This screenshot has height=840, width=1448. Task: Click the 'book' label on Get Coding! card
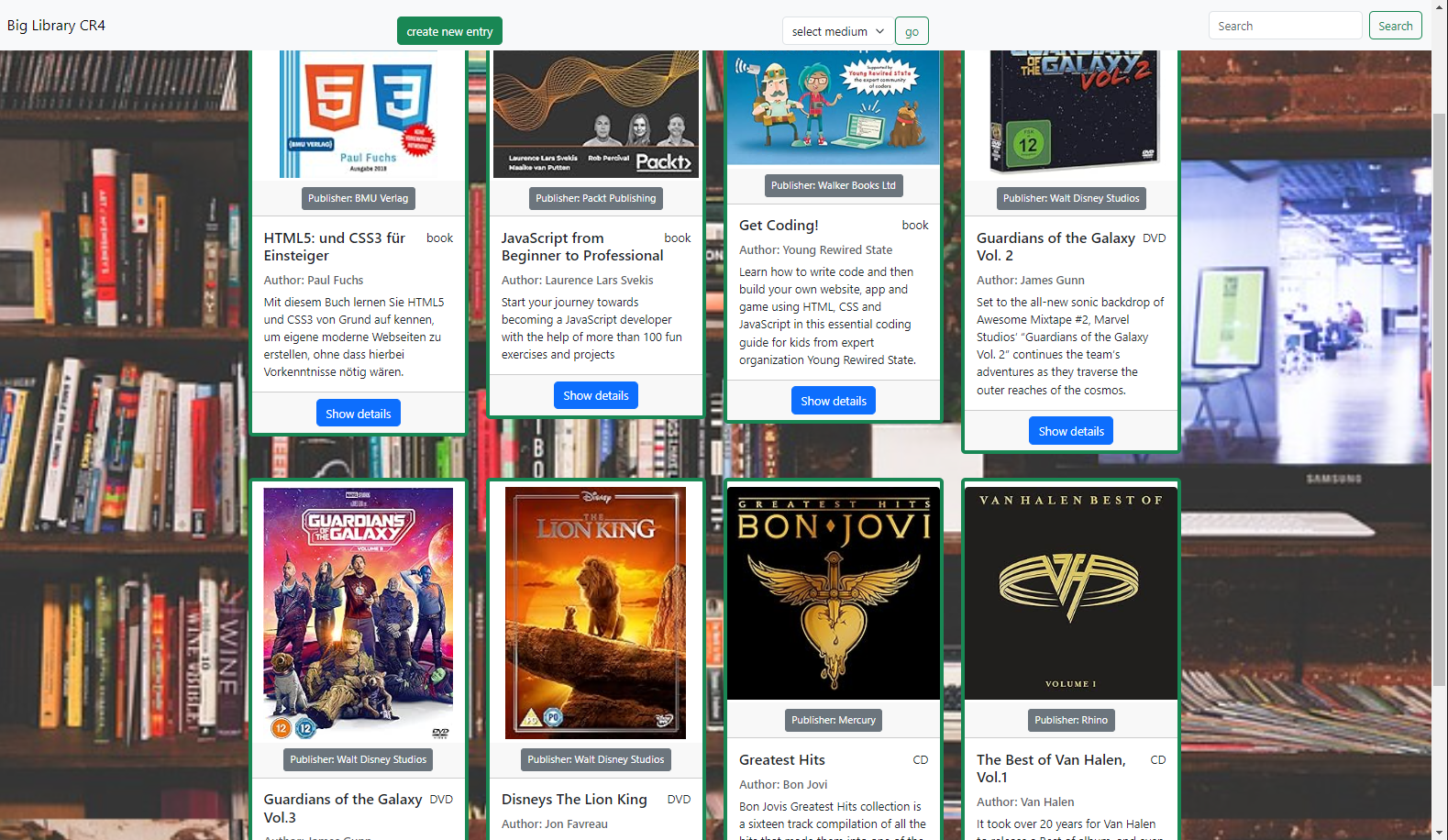[915, 226]
